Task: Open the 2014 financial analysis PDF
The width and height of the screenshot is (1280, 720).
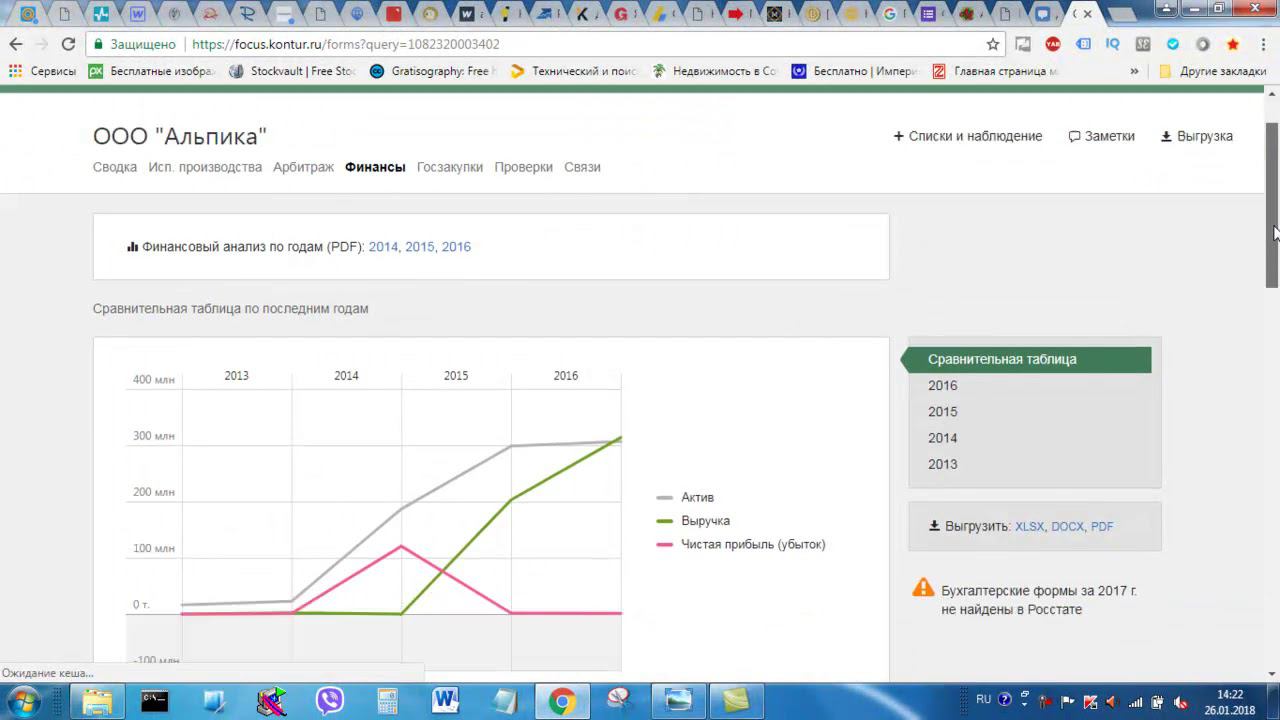Action: click(383, 247)
